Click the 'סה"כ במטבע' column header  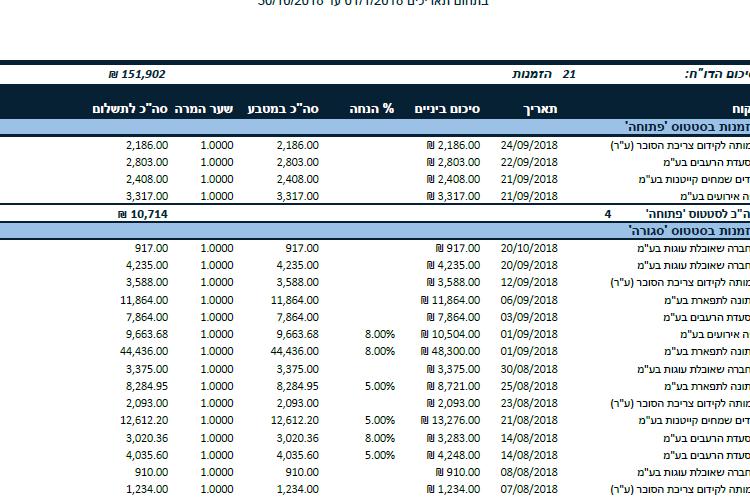click(283, 109)
